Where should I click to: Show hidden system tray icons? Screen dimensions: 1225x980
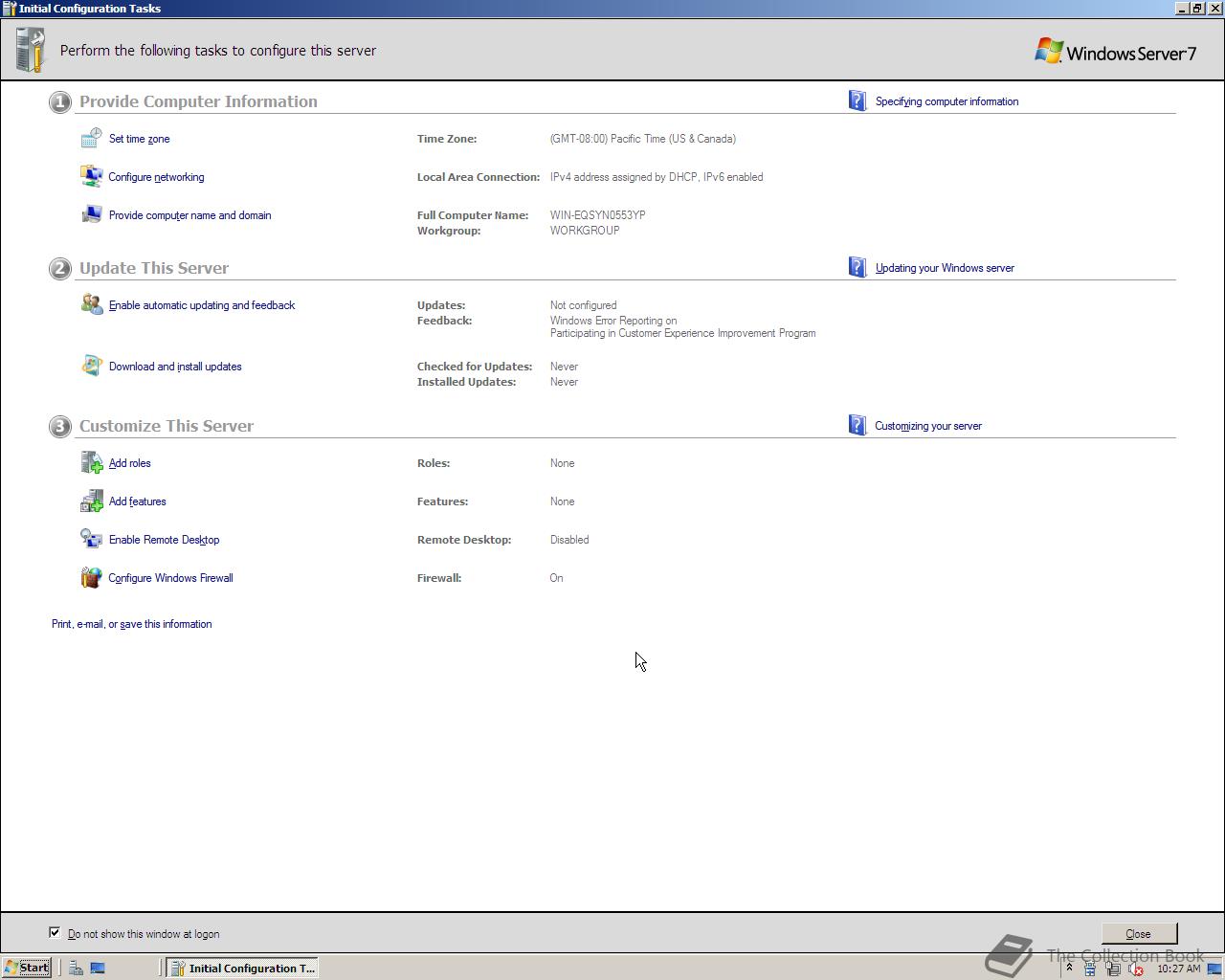[x=1069, y=968]
